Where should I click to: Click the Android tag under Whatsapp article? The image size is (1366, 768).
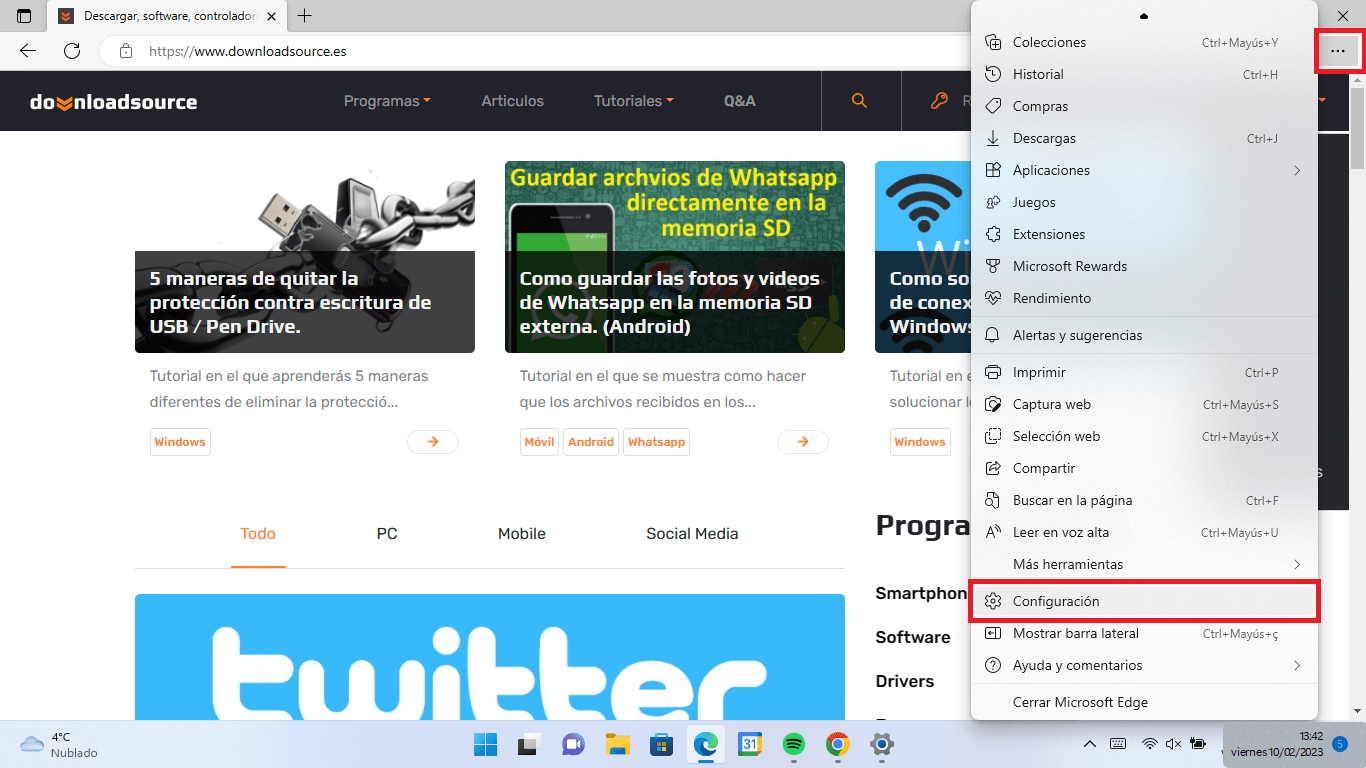tap(591, 442)
